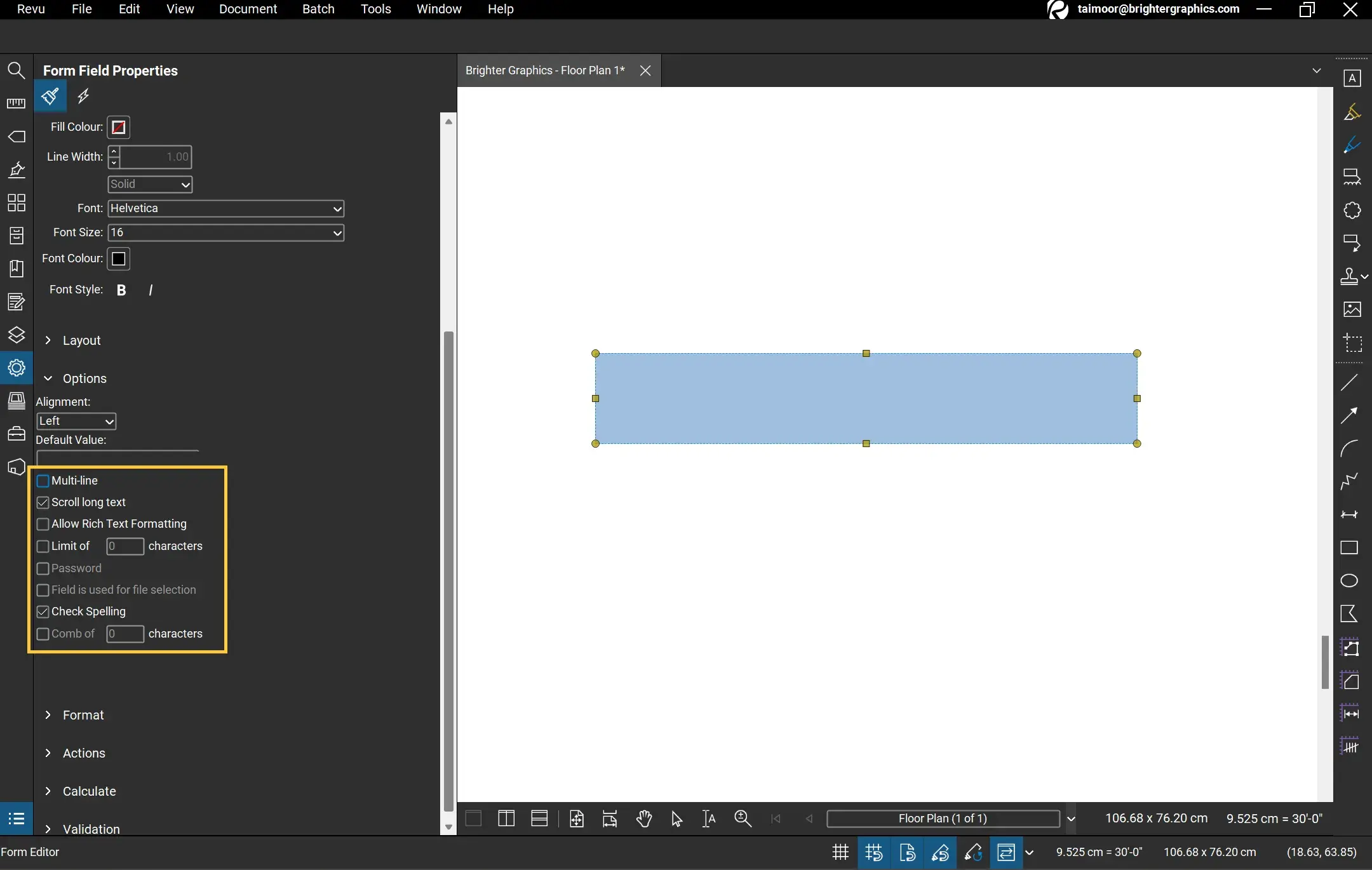
Task: Select the Rectangle tool
Action: coord(1349,547)
